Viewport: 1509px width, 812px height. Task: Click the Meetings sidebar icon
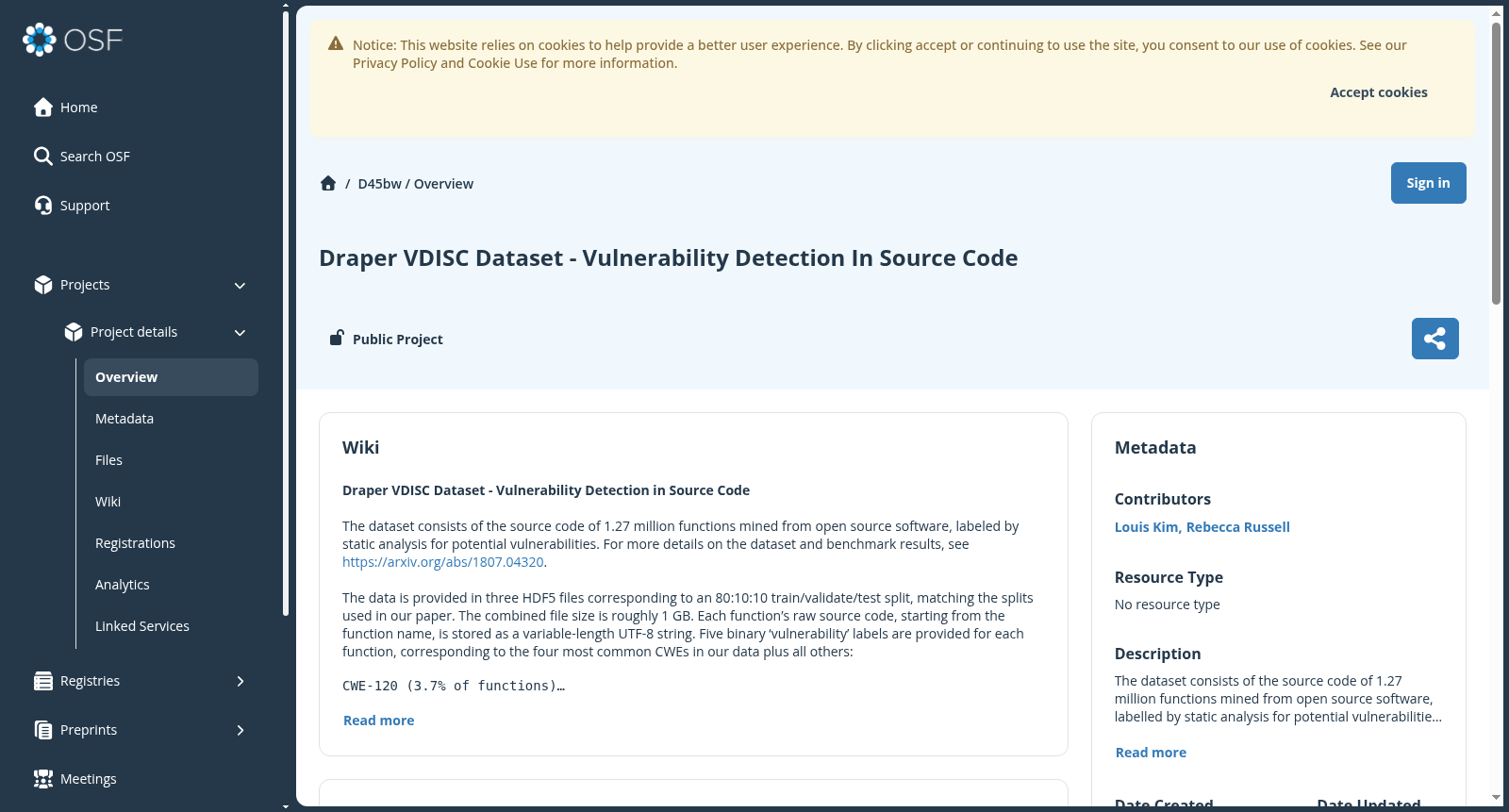click(42, 779)
